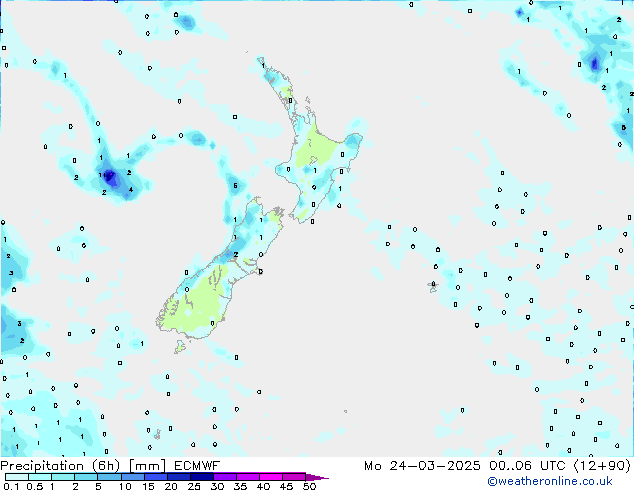The height and width of the screenshot is (490, 634).
Task: Click dark blue rain core west of North Island
Action: pos(110,179)
